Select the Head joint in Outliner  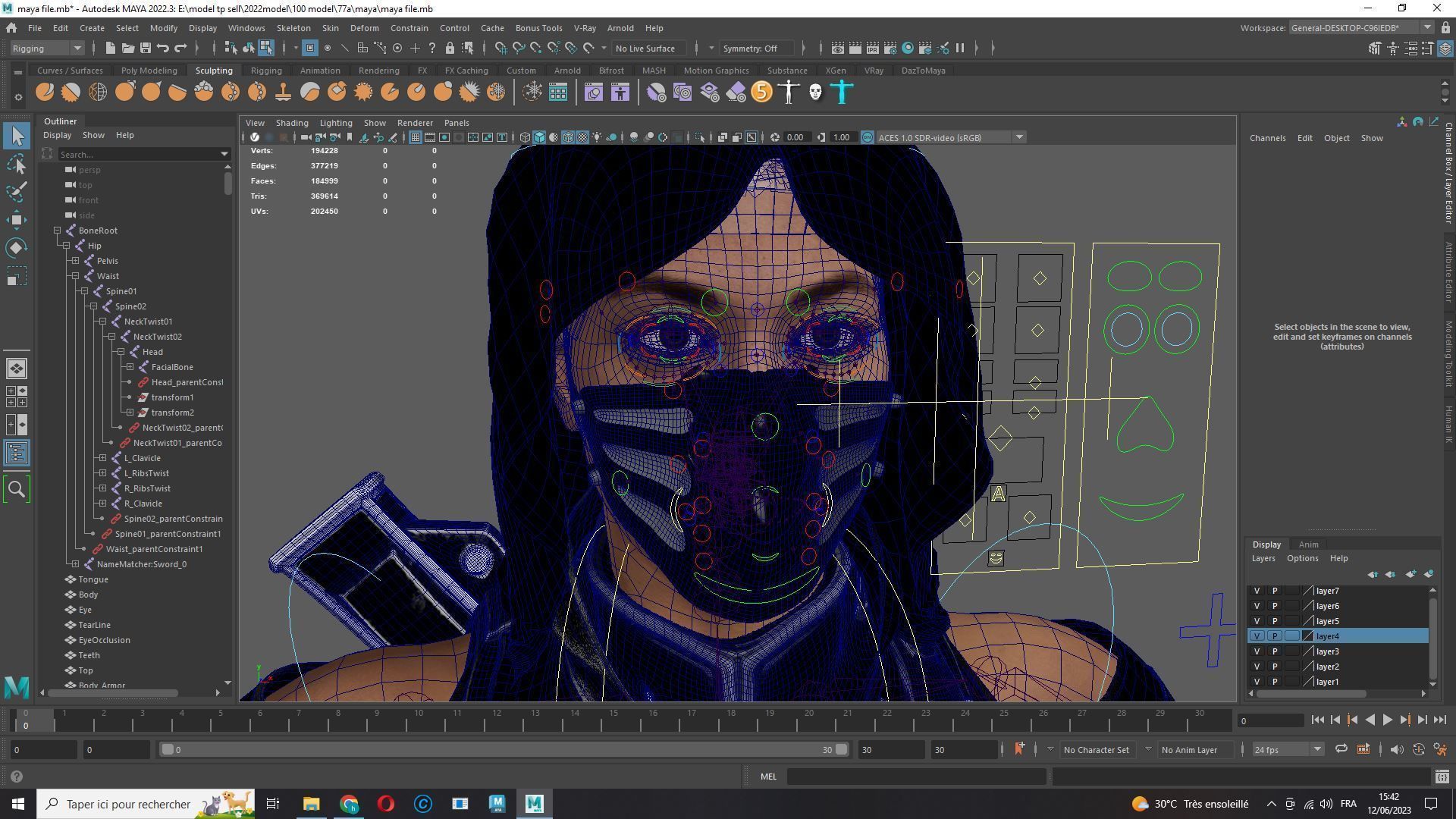(x=152, y=352)
